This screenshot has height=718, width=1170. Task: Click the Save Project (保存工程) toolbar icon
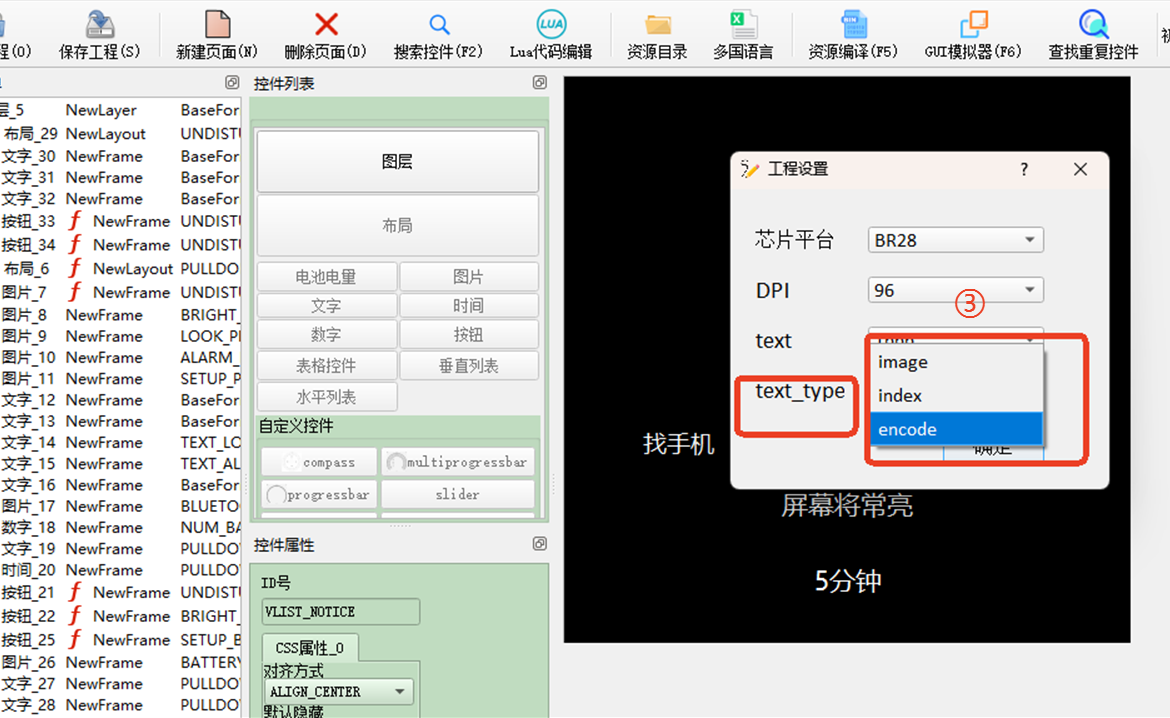(99, 25)
